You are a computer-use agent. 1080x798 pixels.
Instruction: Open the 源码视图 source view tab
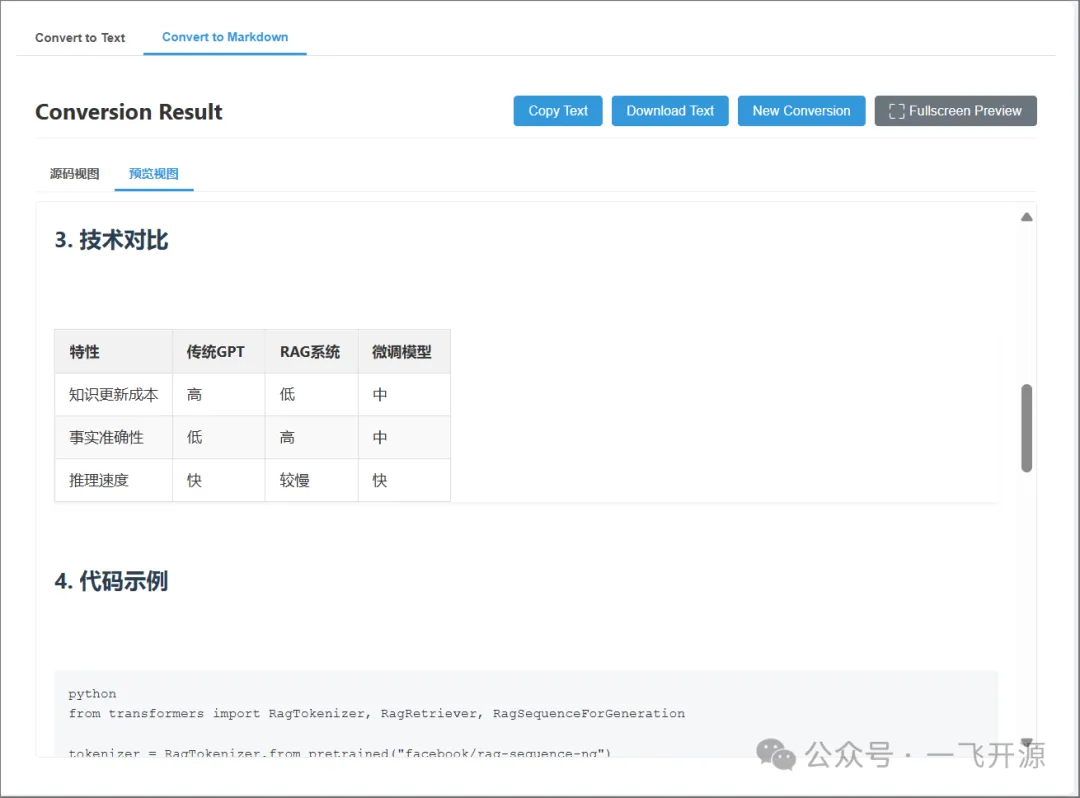[74, 174]
